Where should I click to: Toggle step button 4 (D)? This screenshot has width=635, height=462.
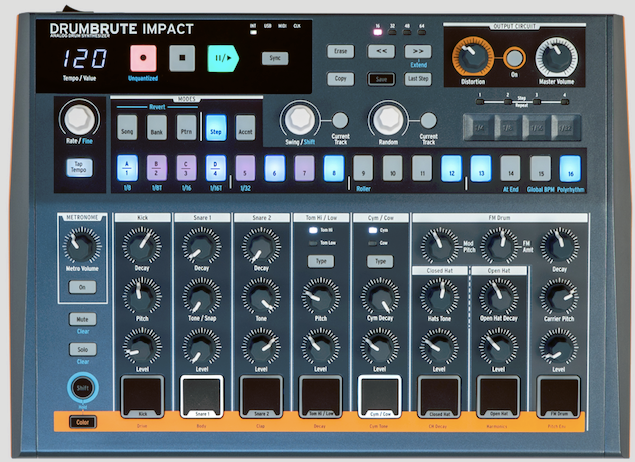[215, 168]
